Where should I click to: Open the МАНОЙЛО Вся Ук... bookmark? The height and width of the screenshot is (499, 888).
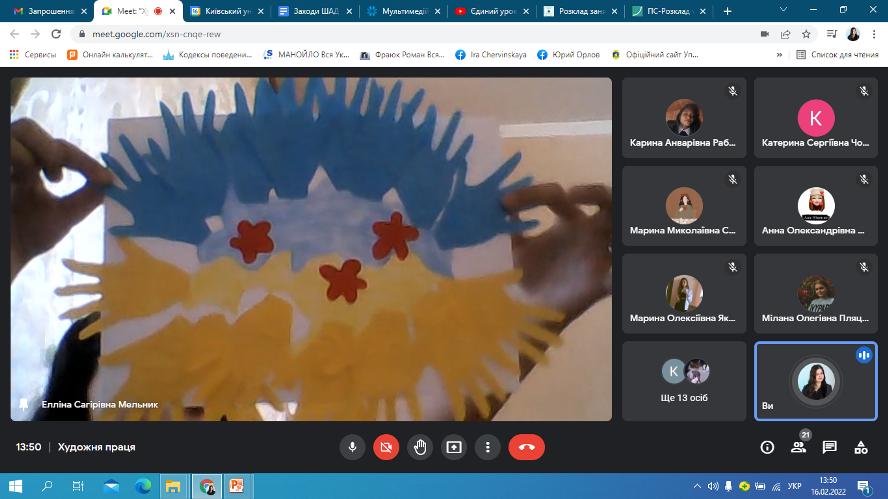pos(306,54)
